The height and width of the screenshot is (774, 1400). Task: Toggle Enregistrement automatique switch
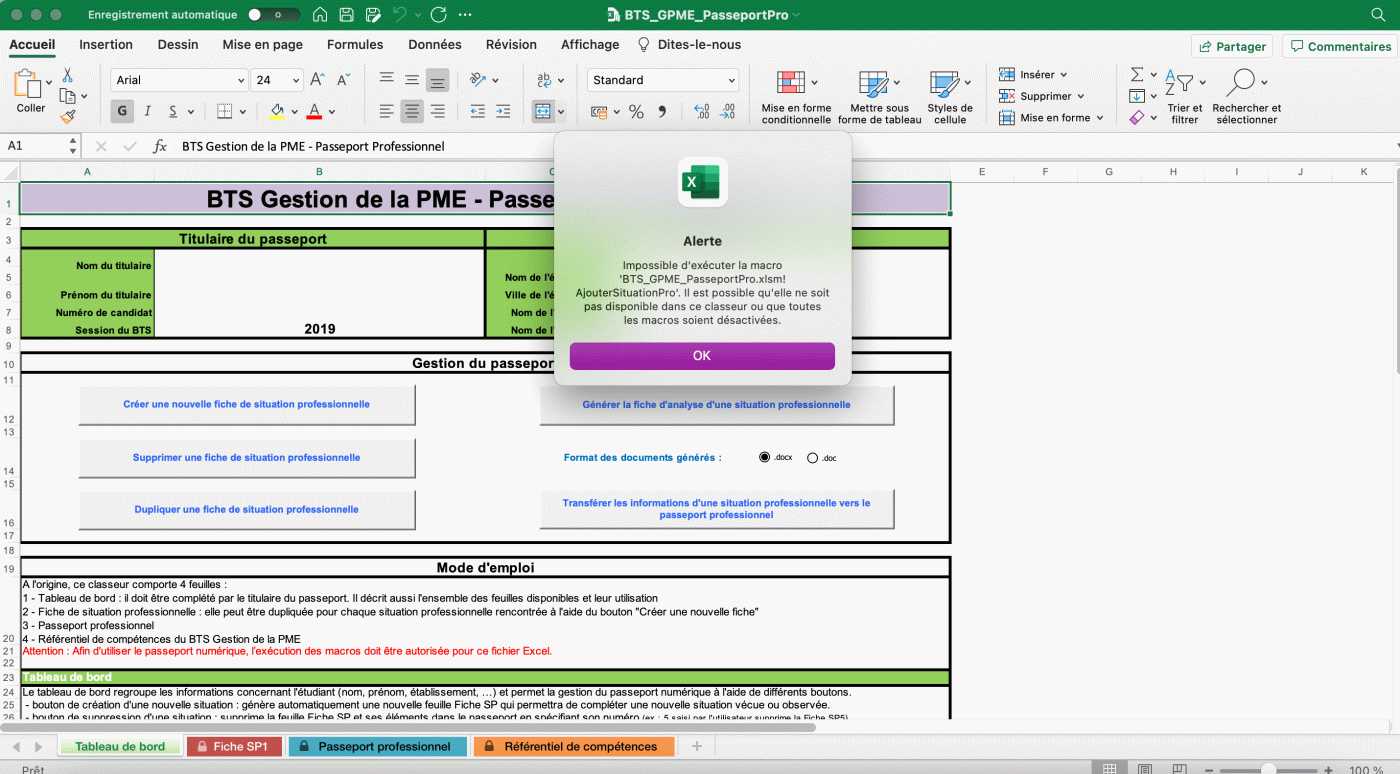tap(273, 15)
